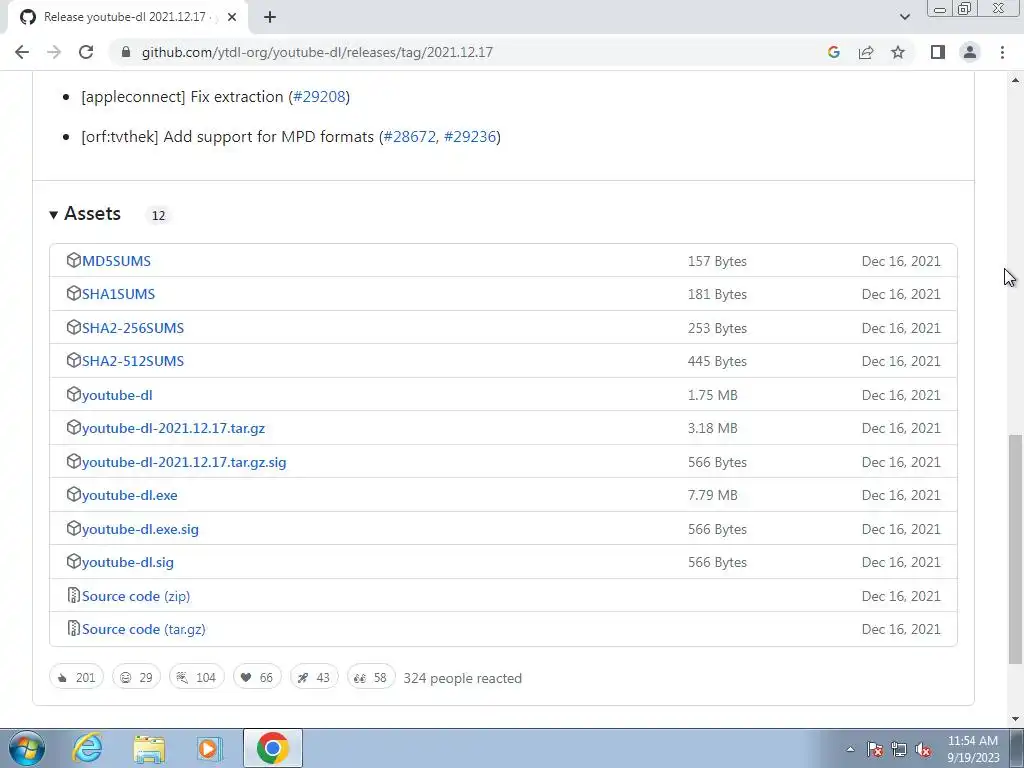Open the Windows Start menu
Image resolution: width=1024 pixels, height=768 pixels.
(27, 748)
